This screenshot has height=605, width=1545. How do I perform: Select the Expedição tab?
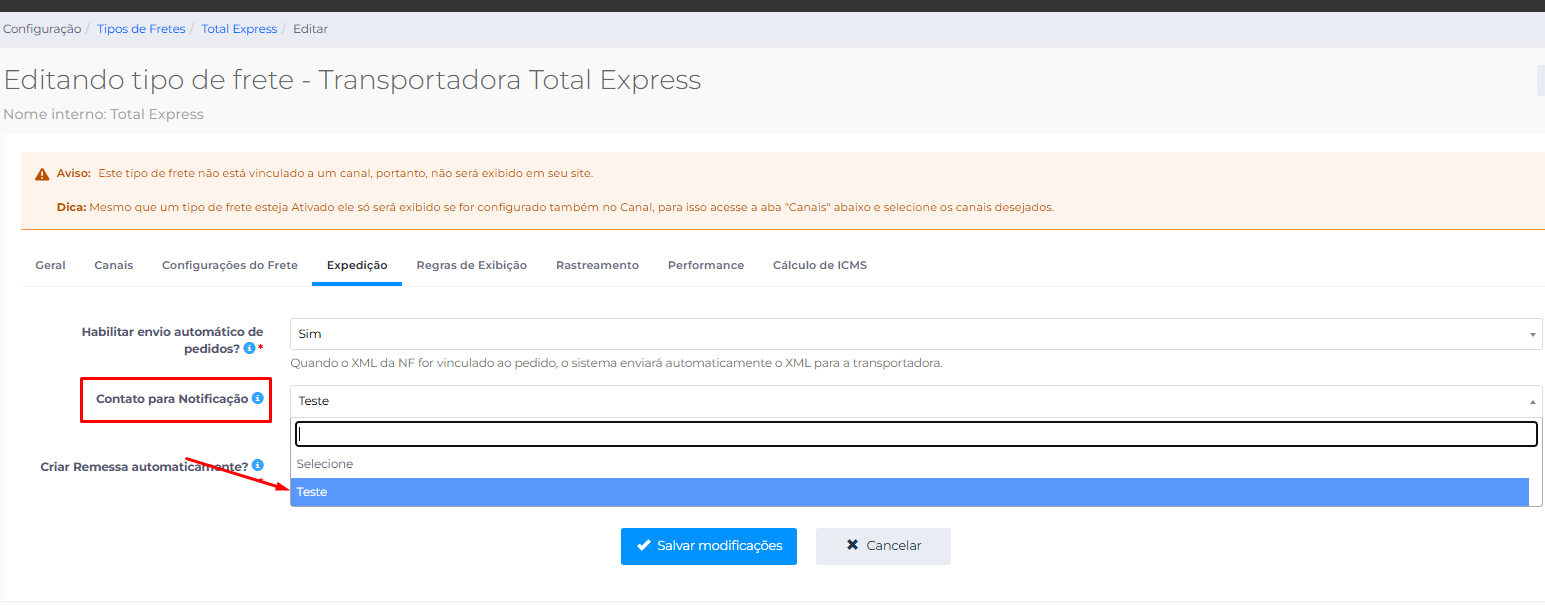(x=357, y=265)
